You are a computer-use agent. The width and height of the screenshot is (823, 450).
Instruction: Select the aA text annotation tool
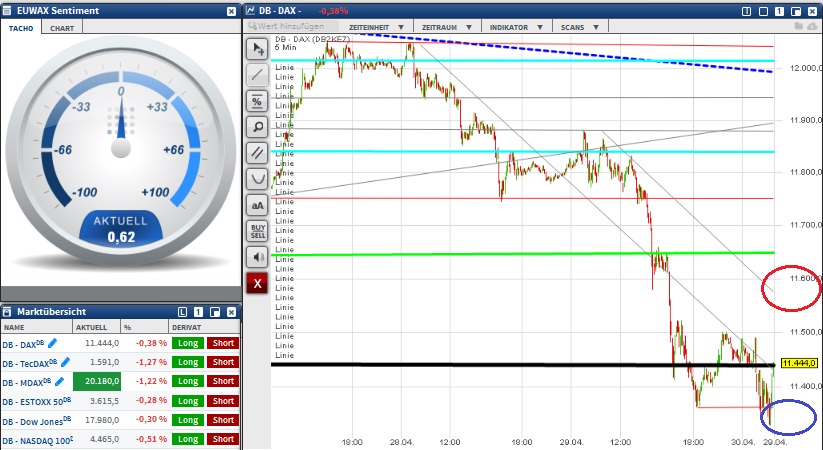coord(257,206)
